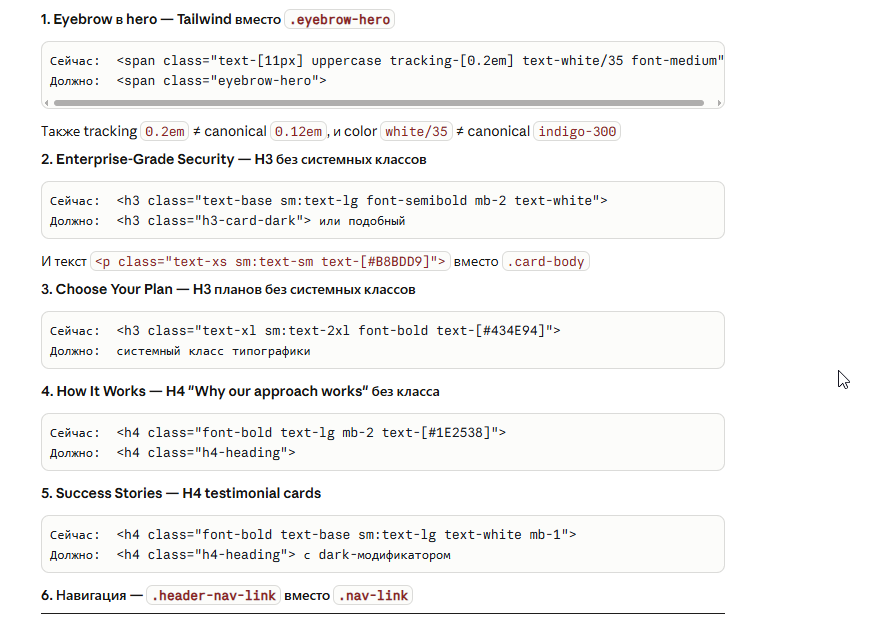Click the h4-heading line in How It Works block
The width and height of the screenshot is (878, 623).
pyautogui.click(x=205, y=453)
